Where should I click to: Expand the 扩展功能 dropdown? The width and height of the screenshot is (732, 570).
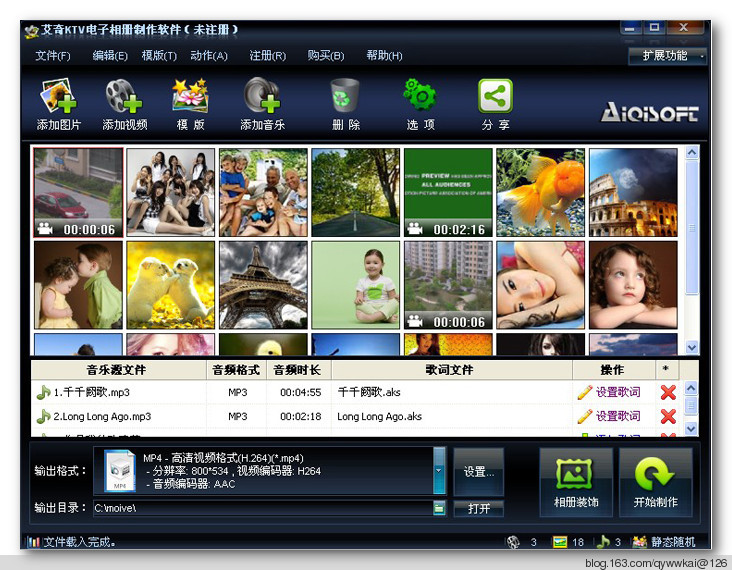pos(668,56)
